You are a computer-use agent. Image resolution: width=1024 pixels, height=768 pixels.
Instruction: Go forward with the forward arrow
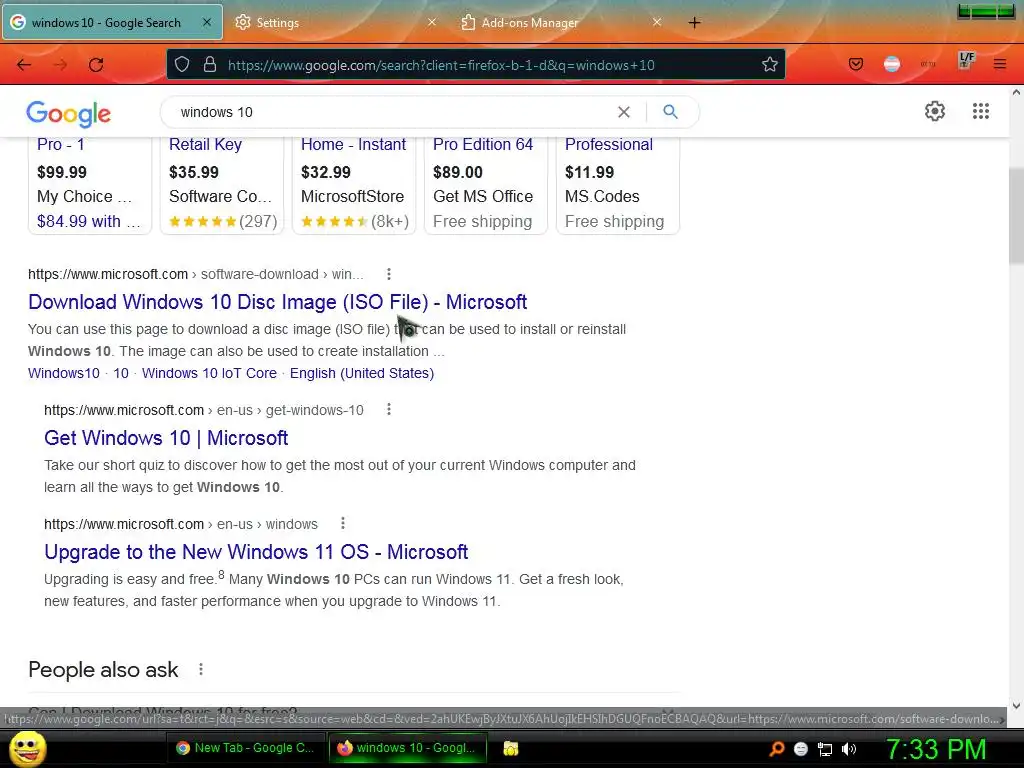(x=60, y=65)
